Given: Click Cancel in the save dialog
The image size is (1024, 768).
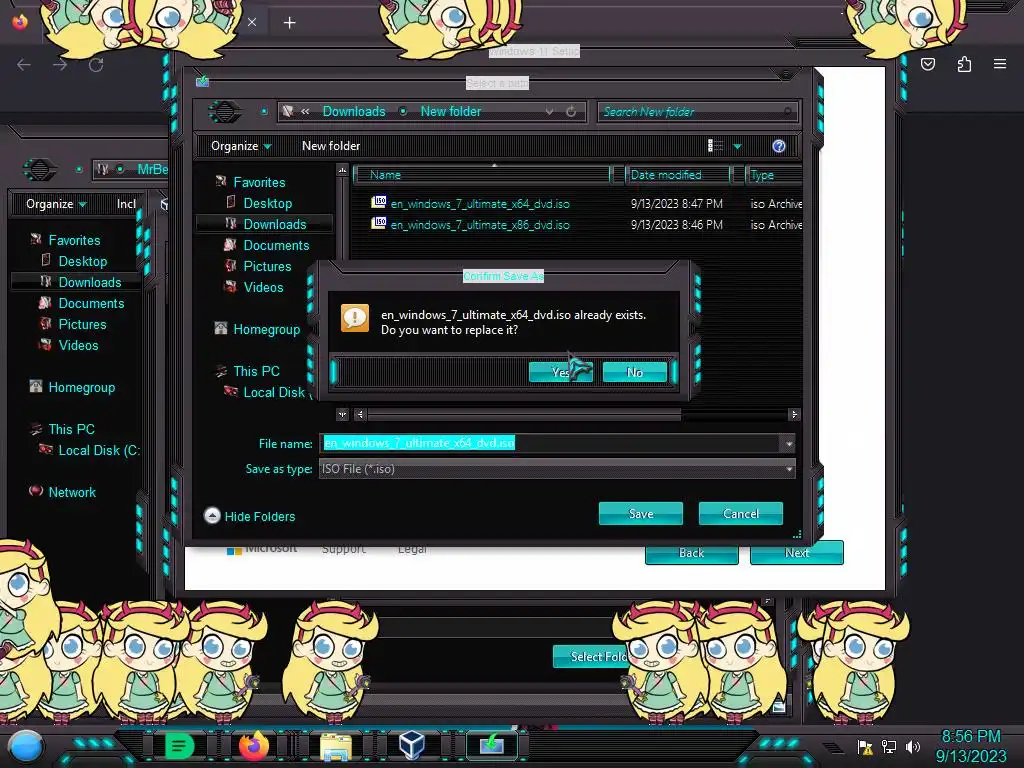Looking at the screenshot, I should pos(741,513).
